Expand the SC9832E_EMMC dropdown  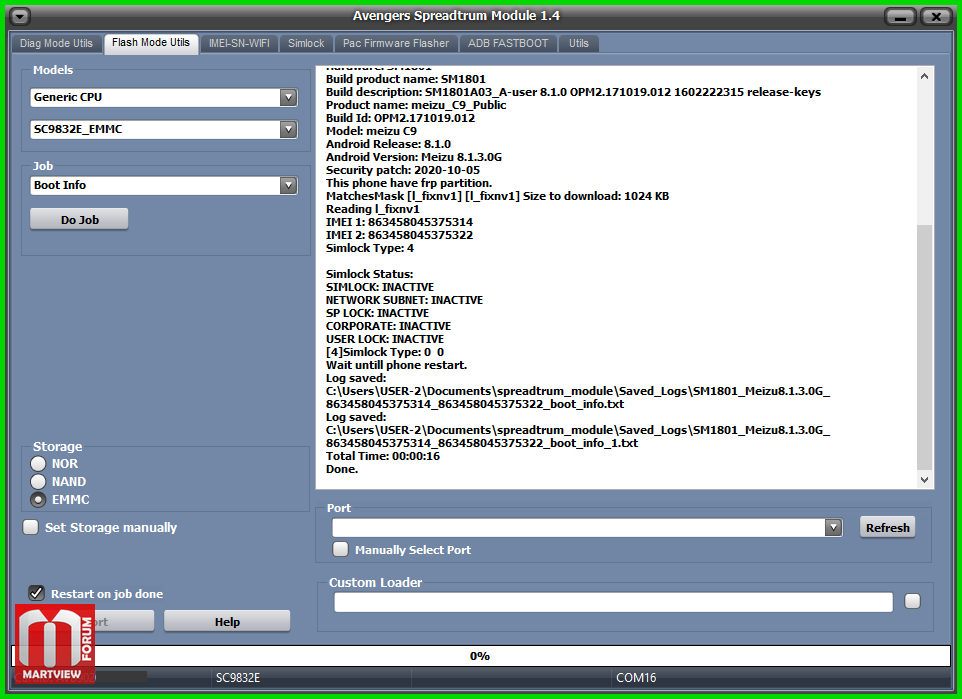tap(288, 129)
